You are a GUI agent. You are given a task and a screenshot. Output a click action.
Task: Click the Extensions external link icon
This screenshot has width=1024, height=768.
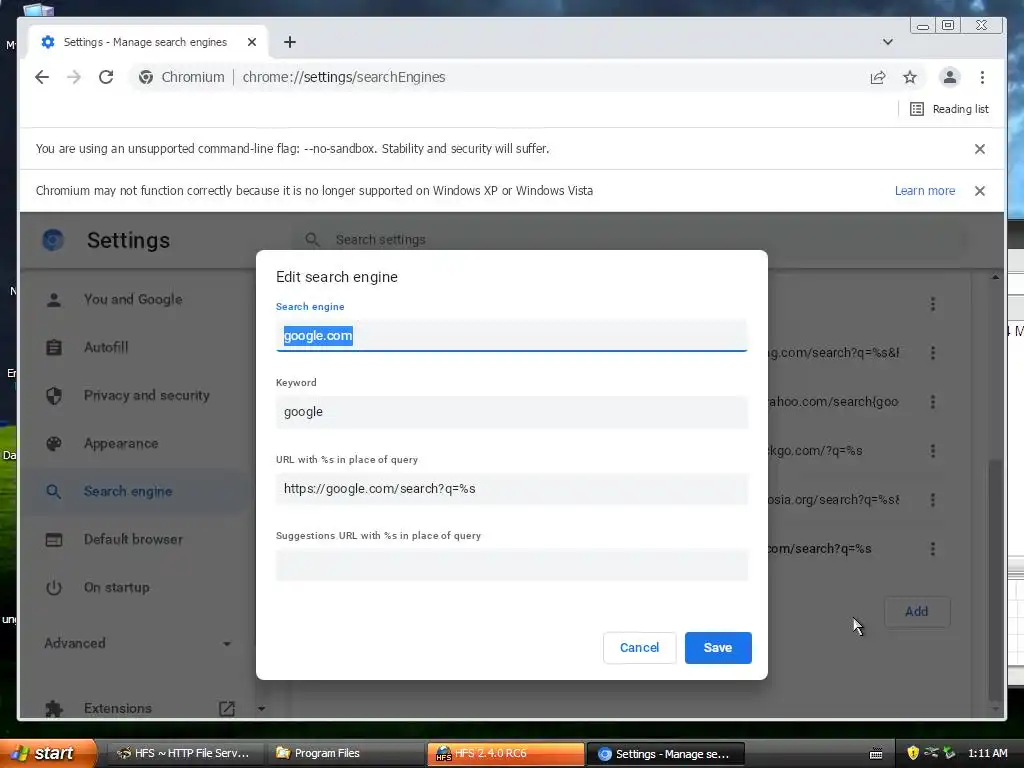[227, 709]
